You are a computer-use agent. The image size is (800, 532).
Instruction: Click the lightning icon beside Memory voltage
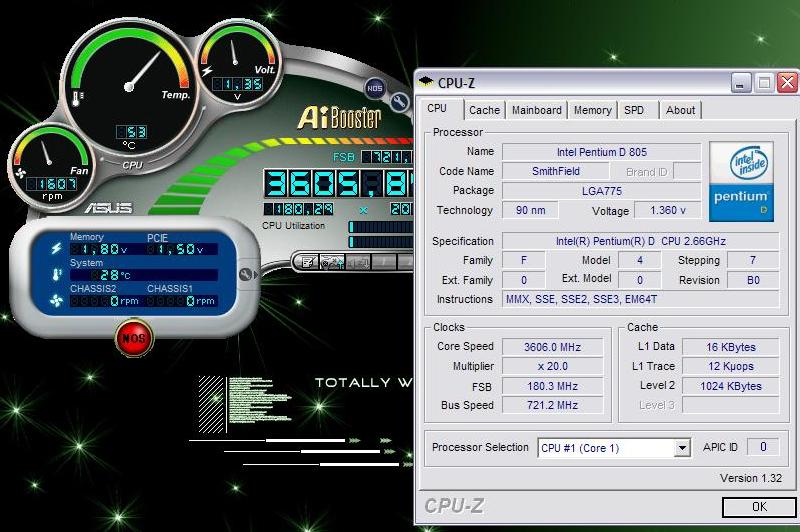pyautogui.click(x=56, y=248)
